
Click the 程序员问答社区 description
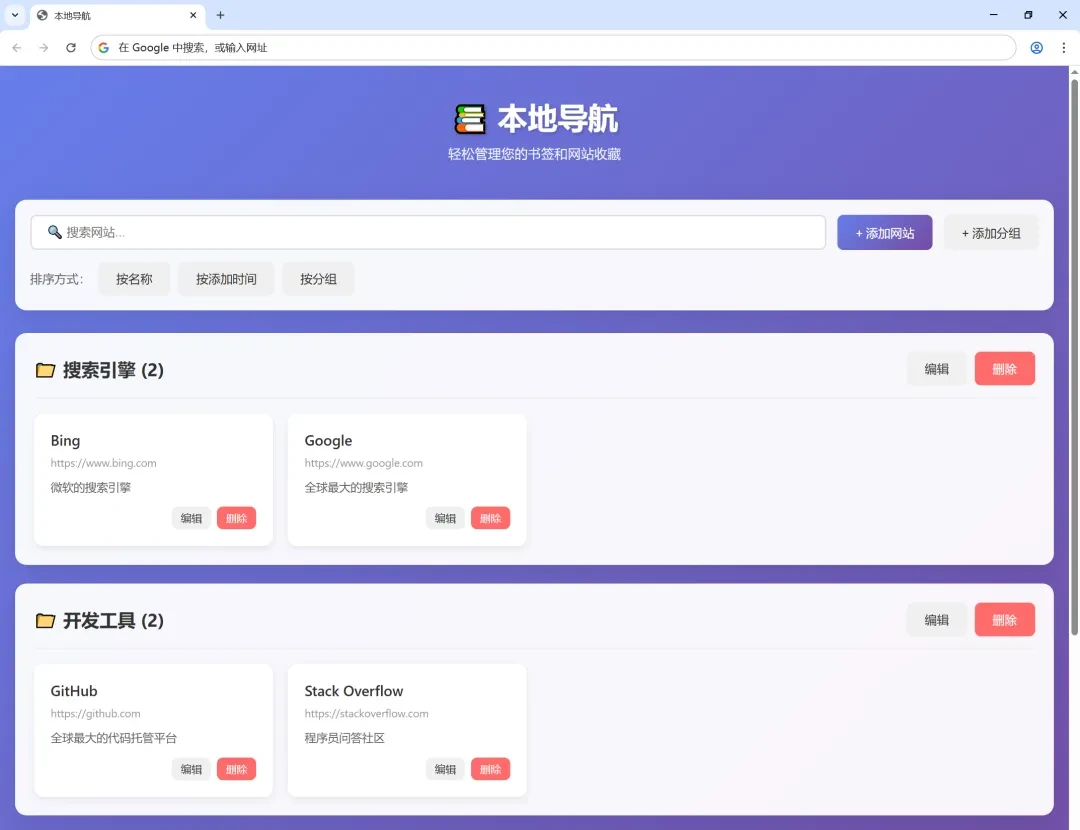344,738
